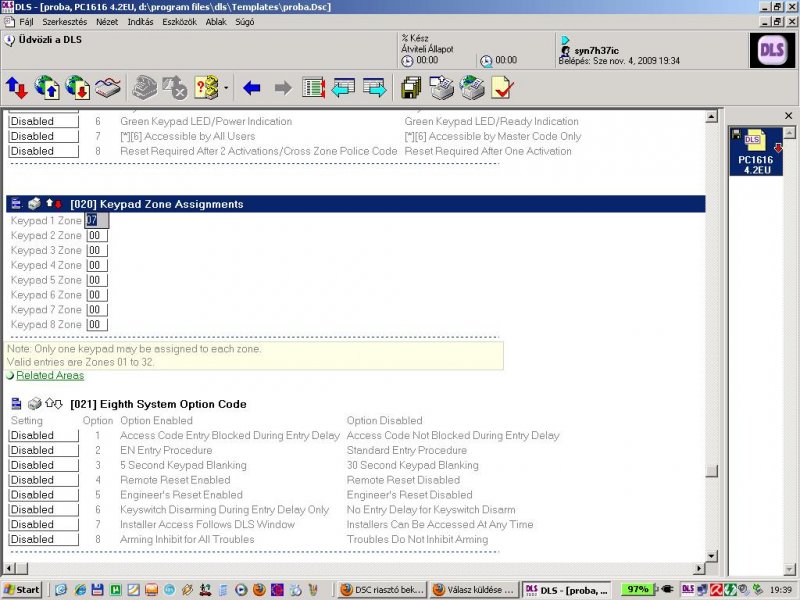Viewport: 800px width, 600px height.
Task: Open setting box for [*][6] Accessible by All Users
Action: pyautogui.click(x=44, y=136)
